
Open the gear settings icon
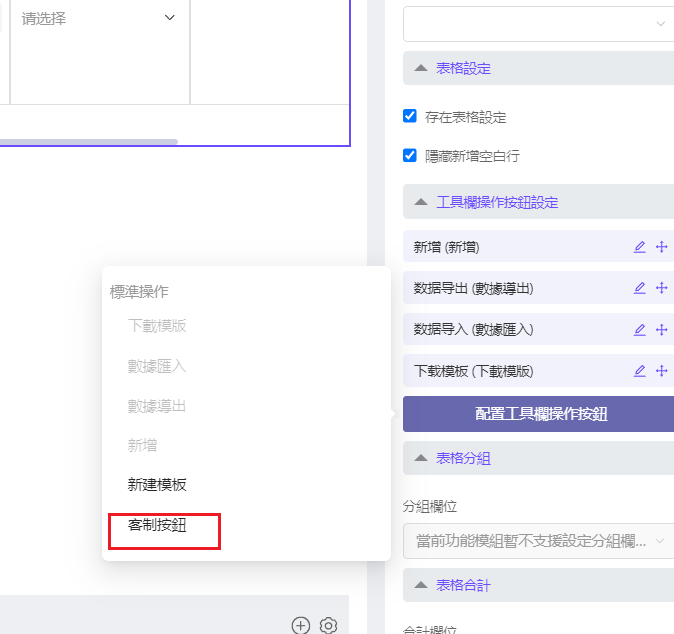[x=328, y=625]
